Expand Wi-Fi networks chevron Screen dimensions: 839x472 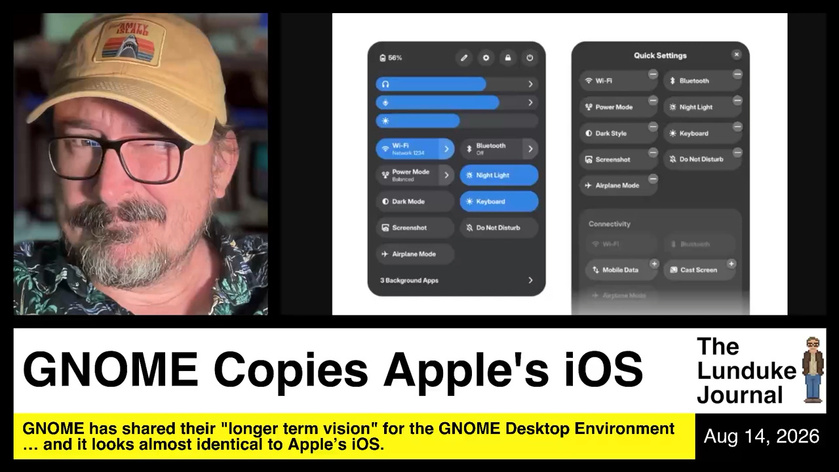click(446, 149)
